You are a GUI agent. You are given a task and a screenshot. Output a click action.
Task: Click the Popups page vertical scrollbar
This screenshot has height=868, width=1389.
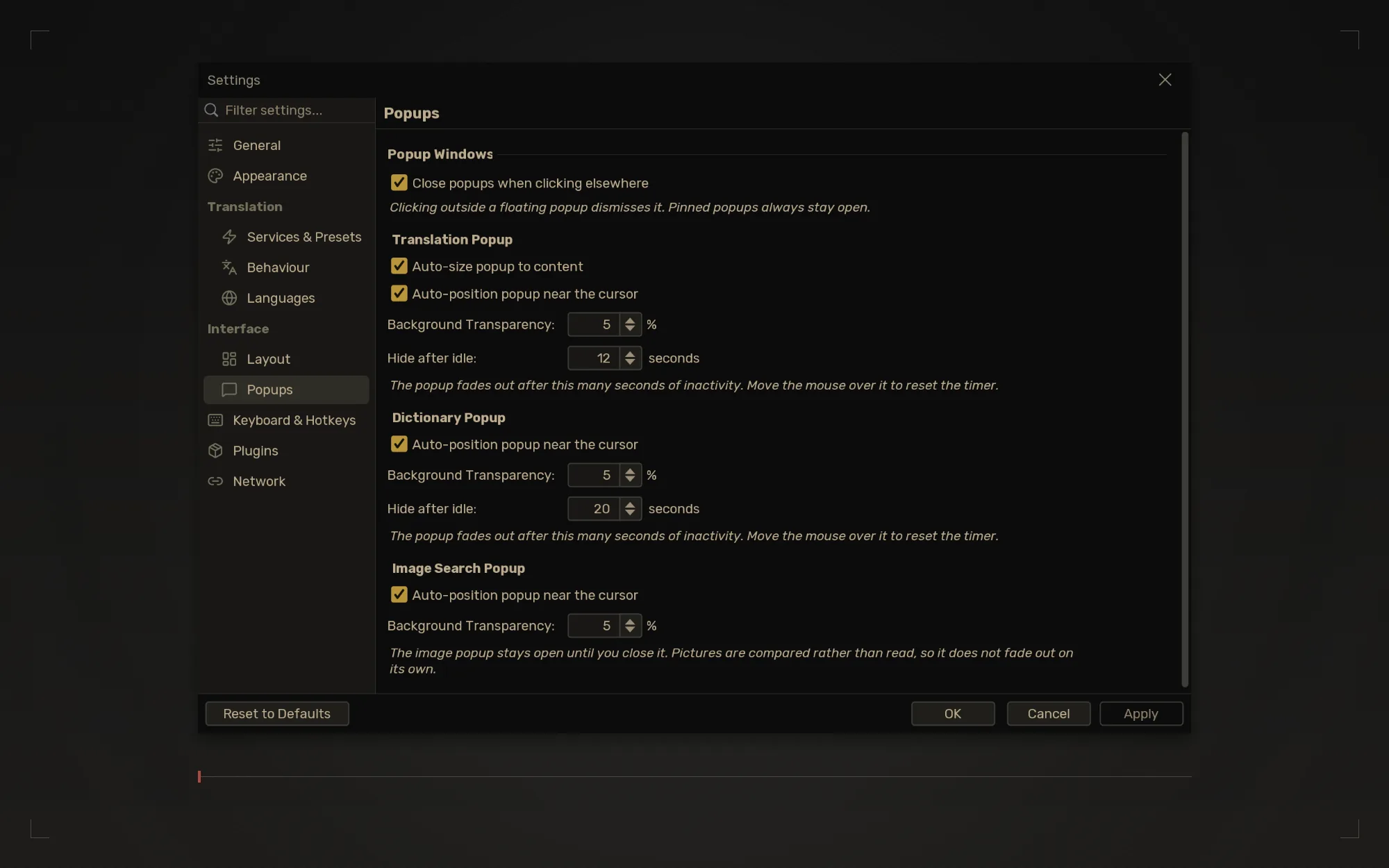pos(1185,410)
